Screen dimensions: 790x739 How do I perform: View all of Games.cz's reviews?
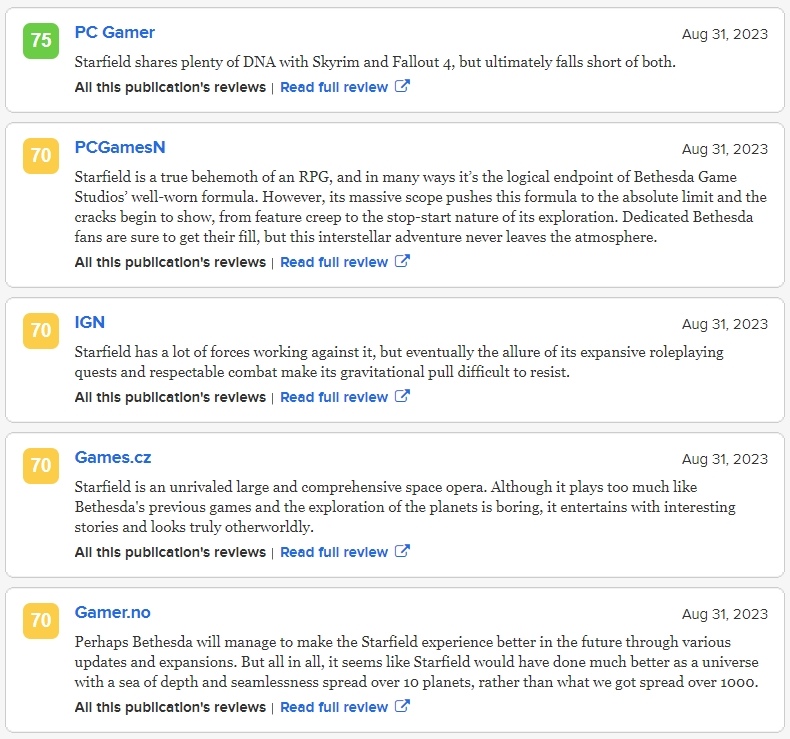(170, 552)
